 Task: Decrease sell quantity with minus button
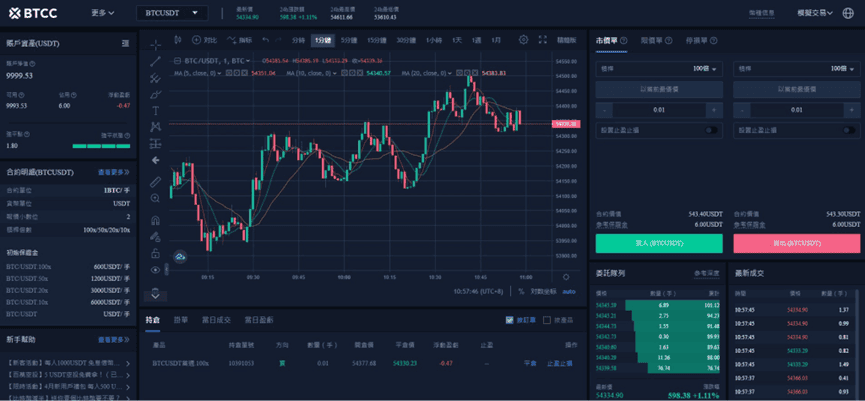(x=743, y=110)
